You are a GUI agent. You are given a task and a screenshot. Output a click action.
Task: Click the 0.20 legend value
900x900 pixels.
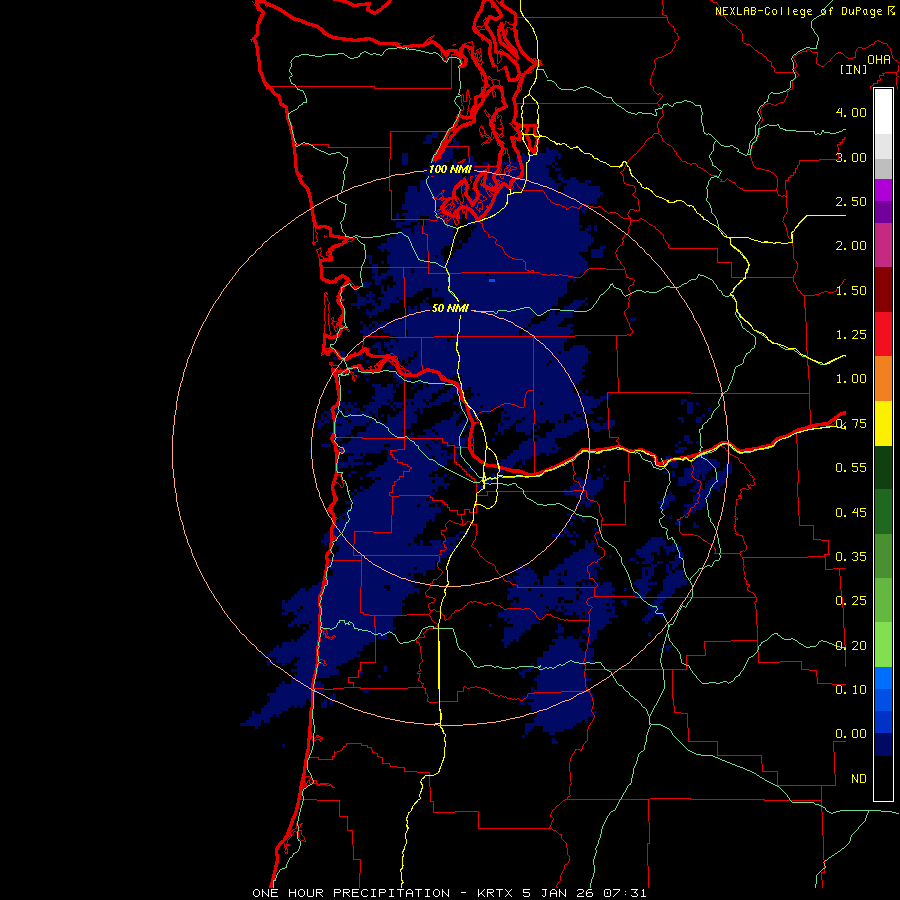click(851, 646)
